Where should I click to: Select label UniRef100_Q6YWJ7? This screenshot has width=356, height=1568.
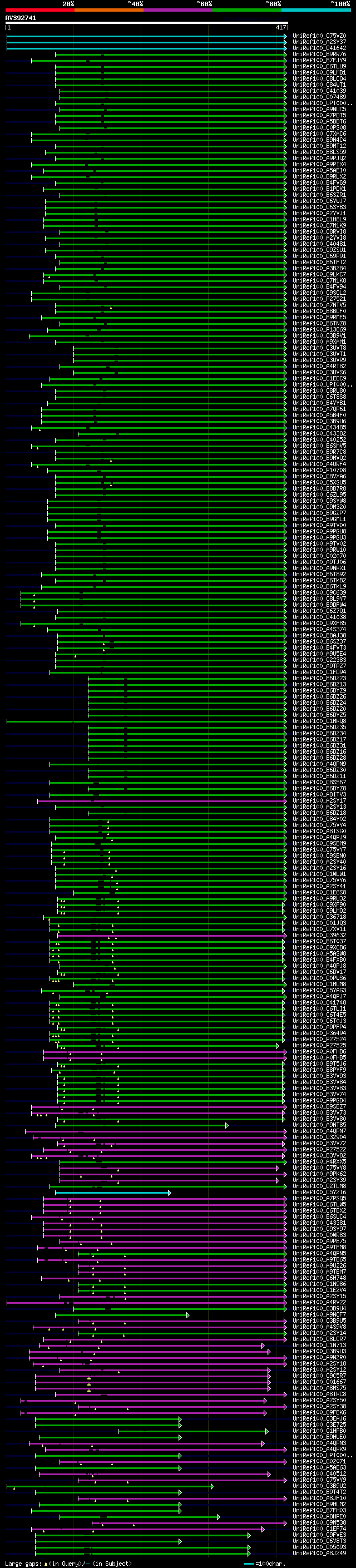319,201
